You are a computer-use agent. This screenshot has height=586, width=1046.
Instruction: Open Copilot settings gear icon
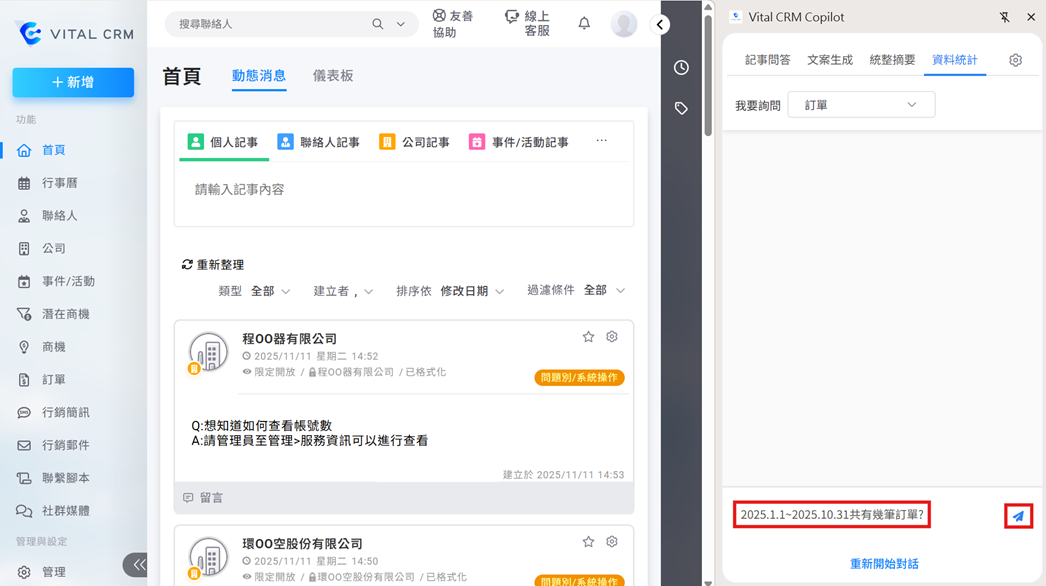coord(1015,60)
